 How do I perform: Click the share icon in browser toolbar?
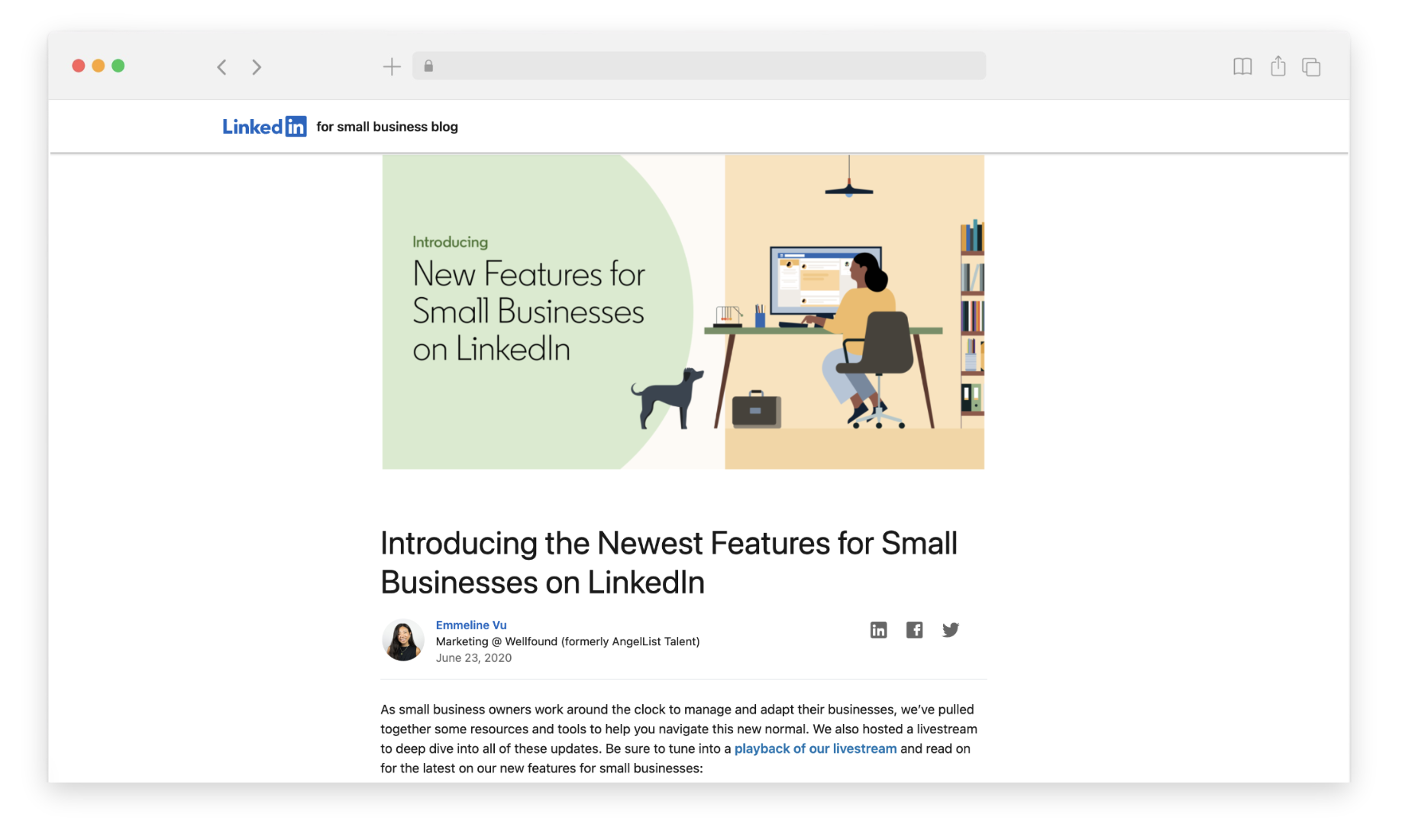[1278, 66]
